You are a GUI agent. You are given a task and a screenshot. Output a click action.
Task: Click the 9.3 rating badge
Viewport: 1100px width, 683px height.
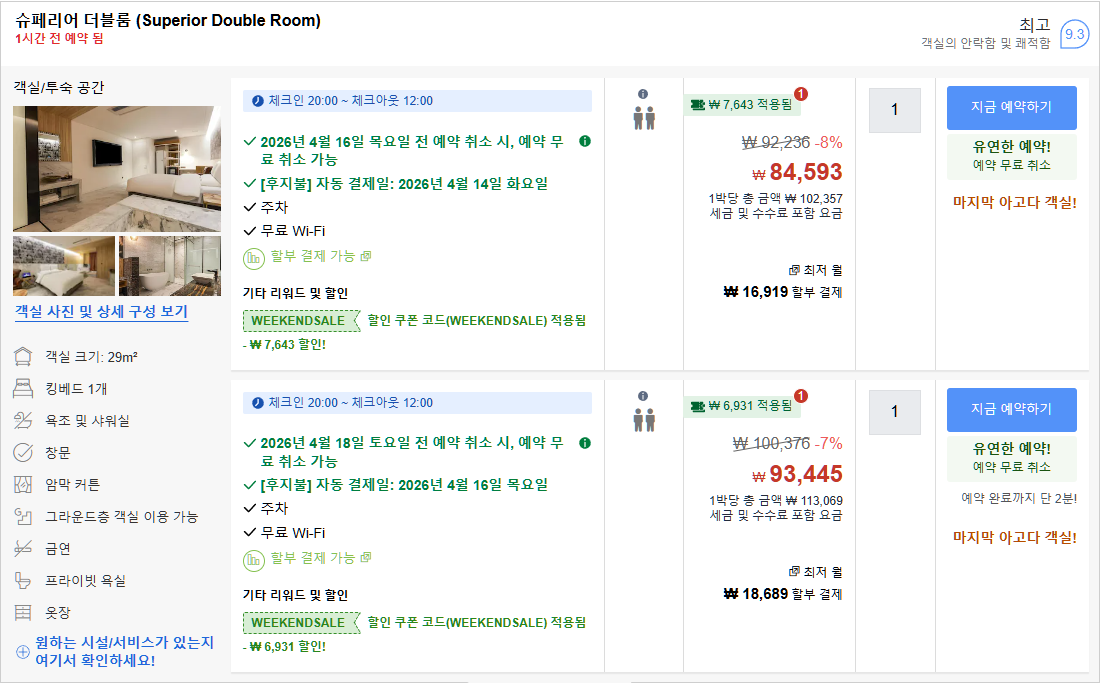click(1076, 31)
